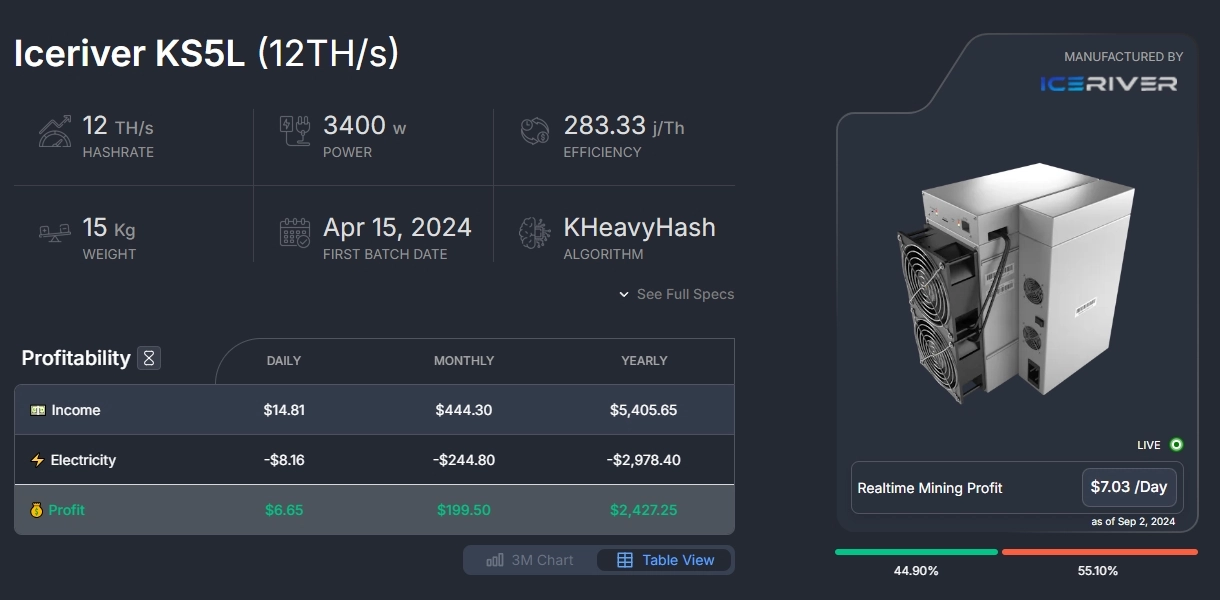Image resolution: width=1220 pixels, height=600 pixels.
Task: Click the hourglass icon beside Profitability
Action: tap(149, 358)
